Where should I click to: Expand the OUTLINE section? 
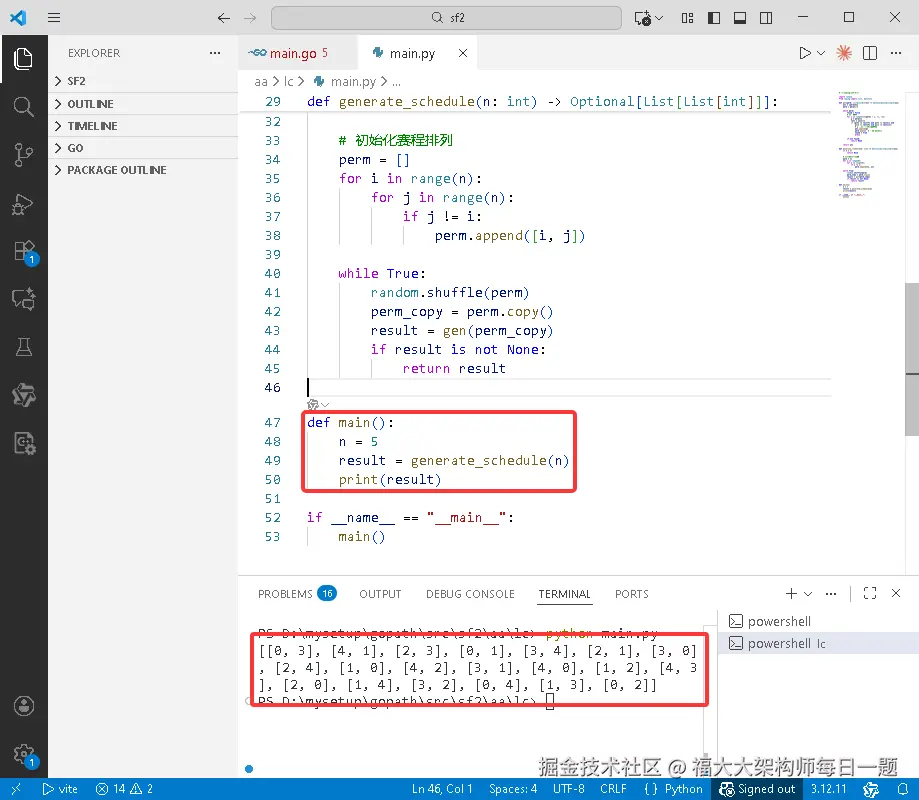144,104
